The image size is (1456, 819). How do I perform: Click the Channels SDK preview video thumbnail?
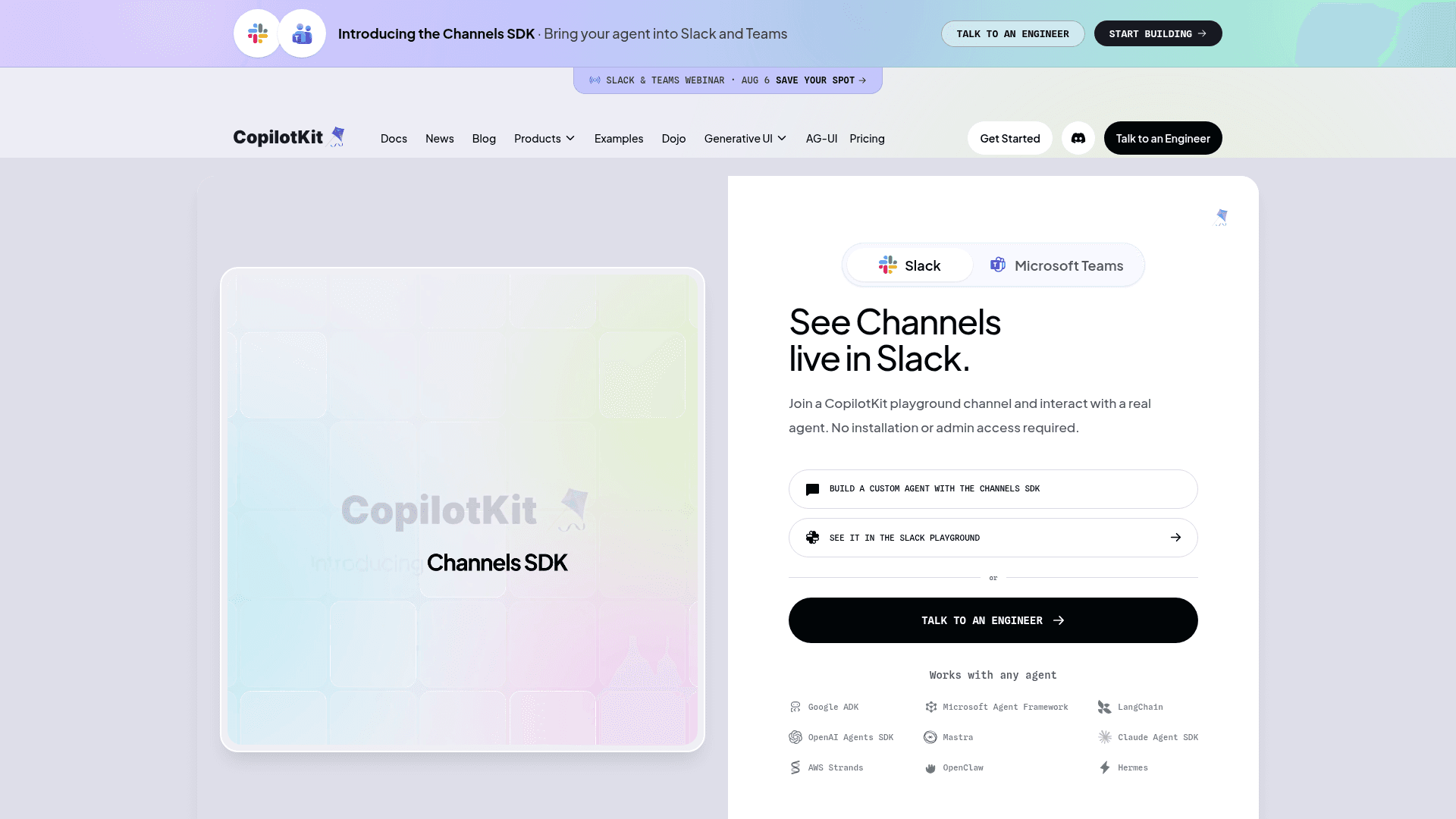[x=463, y=510]
